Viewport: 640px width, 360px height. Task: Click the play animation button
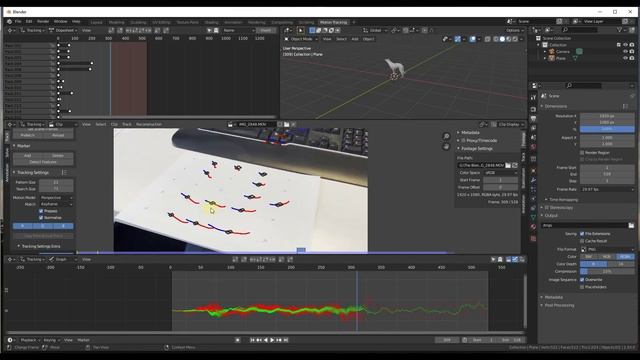tap(272, 340)
